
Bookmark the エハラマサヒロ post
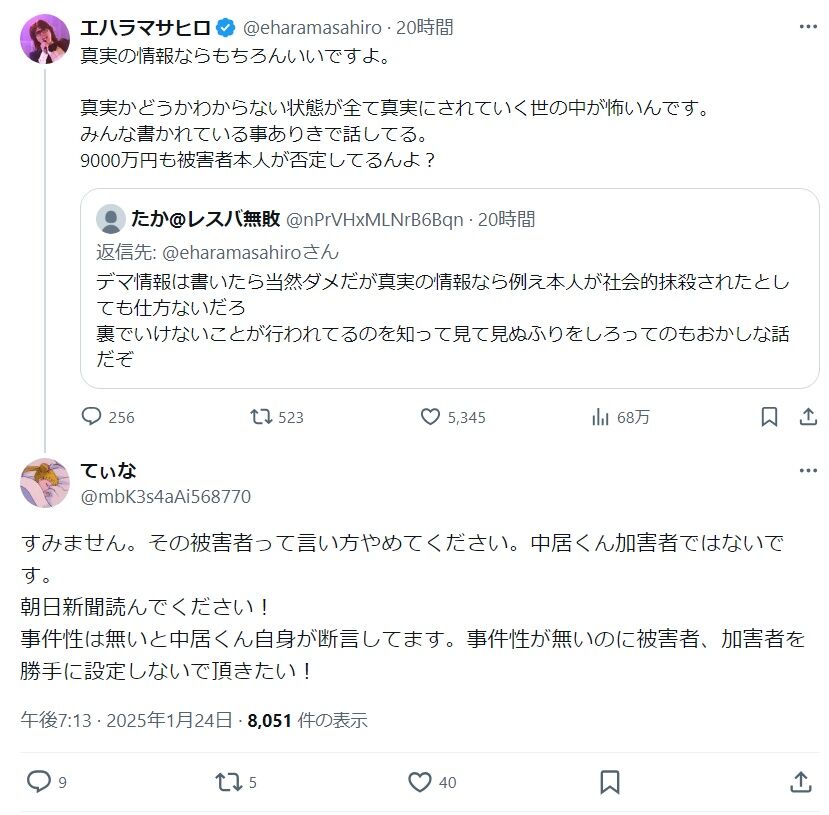tap(769, 417)
